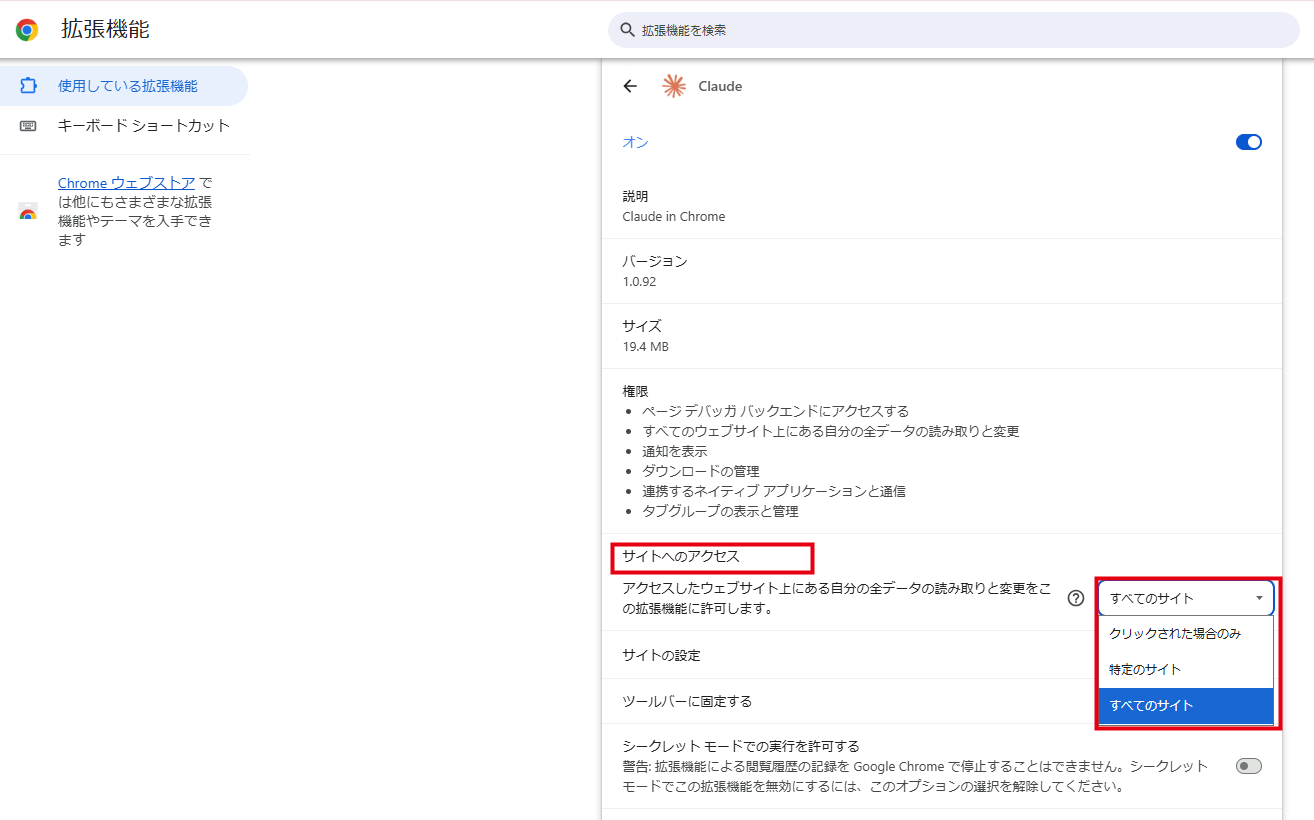Click the 連携するネイティブ アプリケーションと通信 permission entry

[x=774, y=491]
